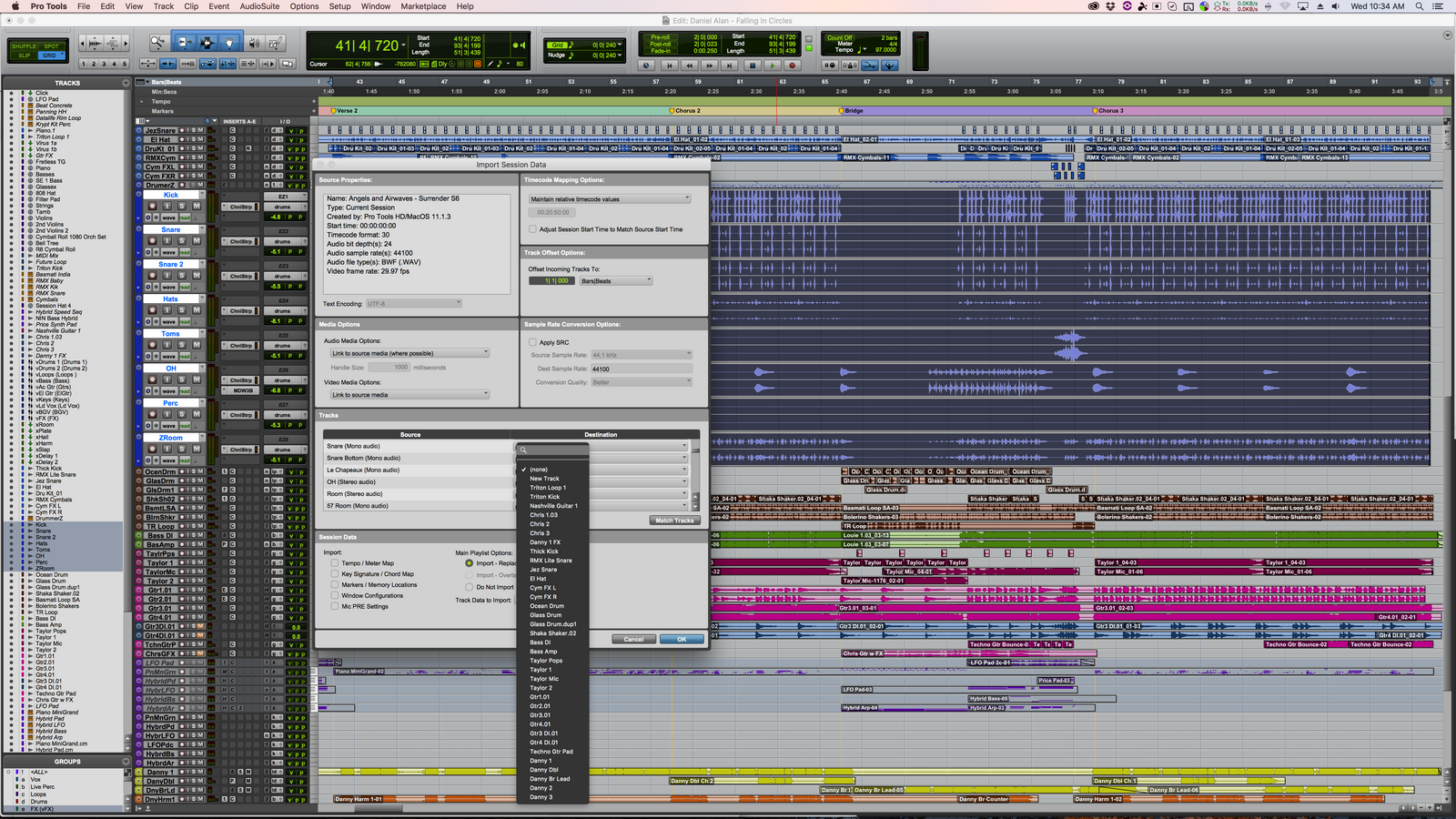Check Tempo / Meter Map import option
This screenshot has height=819, width=1456.
tap(335, 563)
